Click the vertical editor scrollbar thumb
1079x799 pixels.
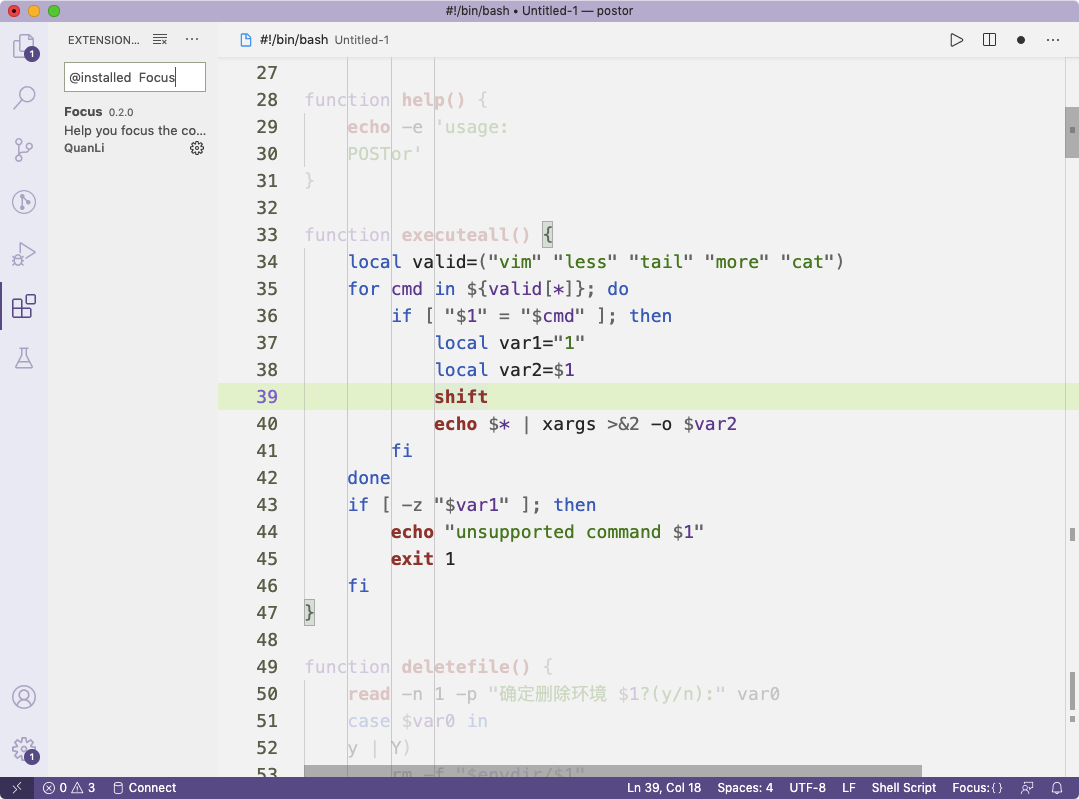click(1071, 132)
